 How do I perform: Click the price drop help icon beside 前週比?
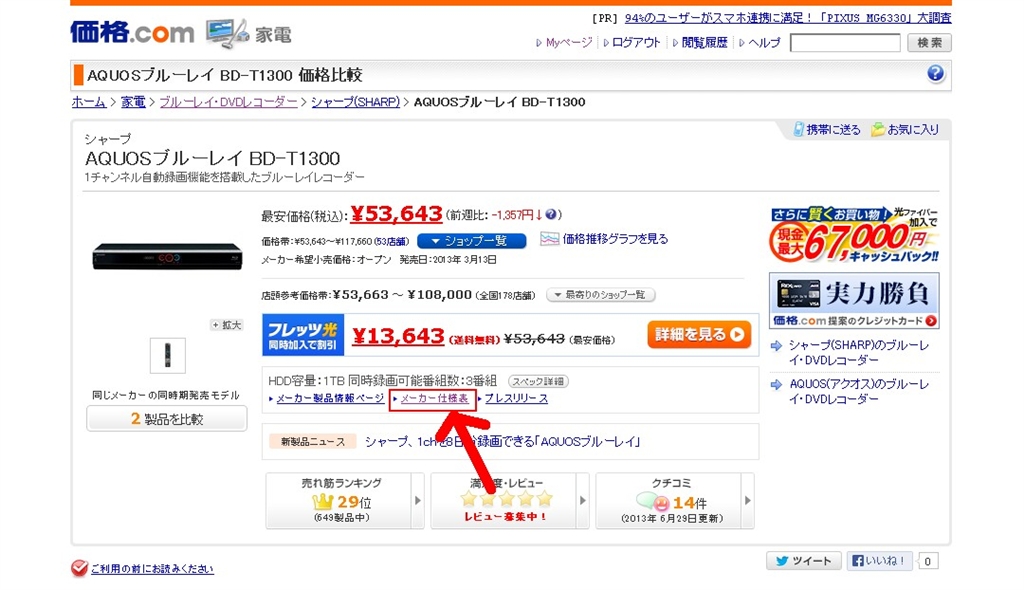[x=551, y=214]
